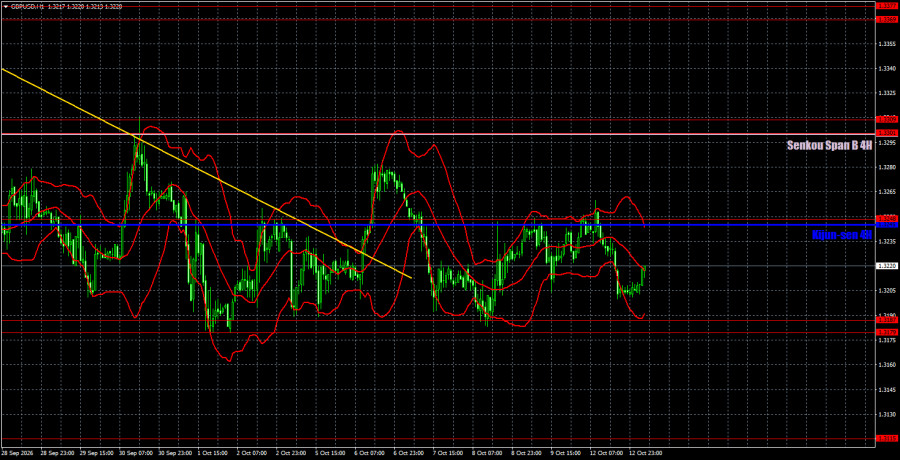Viewport: 900px width, 460px height.
Task: Click the 7 Oct 15:00 time label
Action: pos(449,453)
